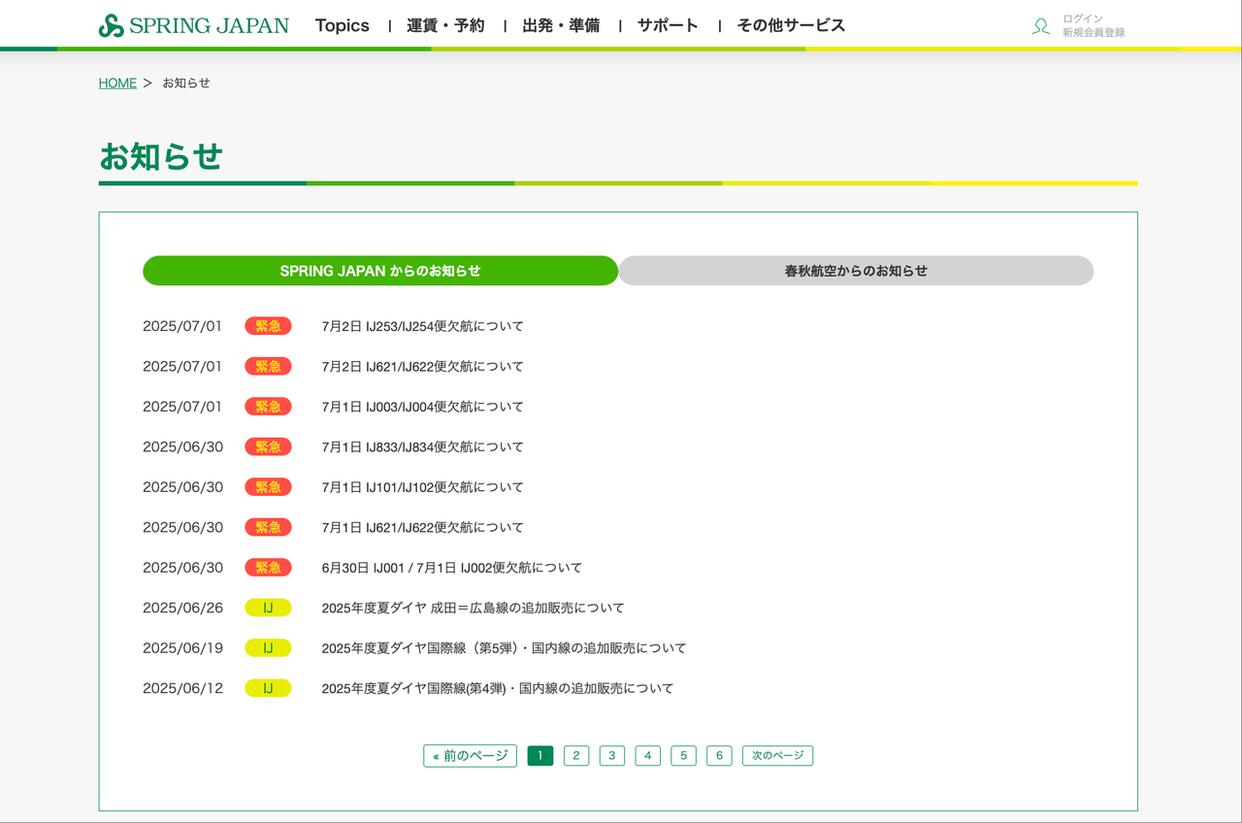Open the 国際線（第5弾）追加販売 announcement
The height and width of the screenshot is (823, 1242).
504,648
